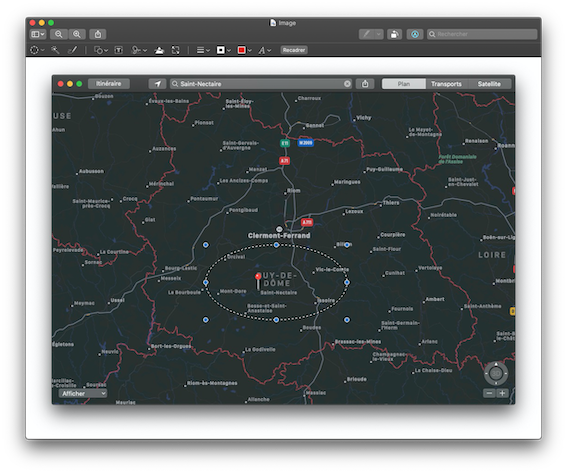Open the text style font dropdown
Viewport: 567px width, 473px height.
tap(265, 50)
